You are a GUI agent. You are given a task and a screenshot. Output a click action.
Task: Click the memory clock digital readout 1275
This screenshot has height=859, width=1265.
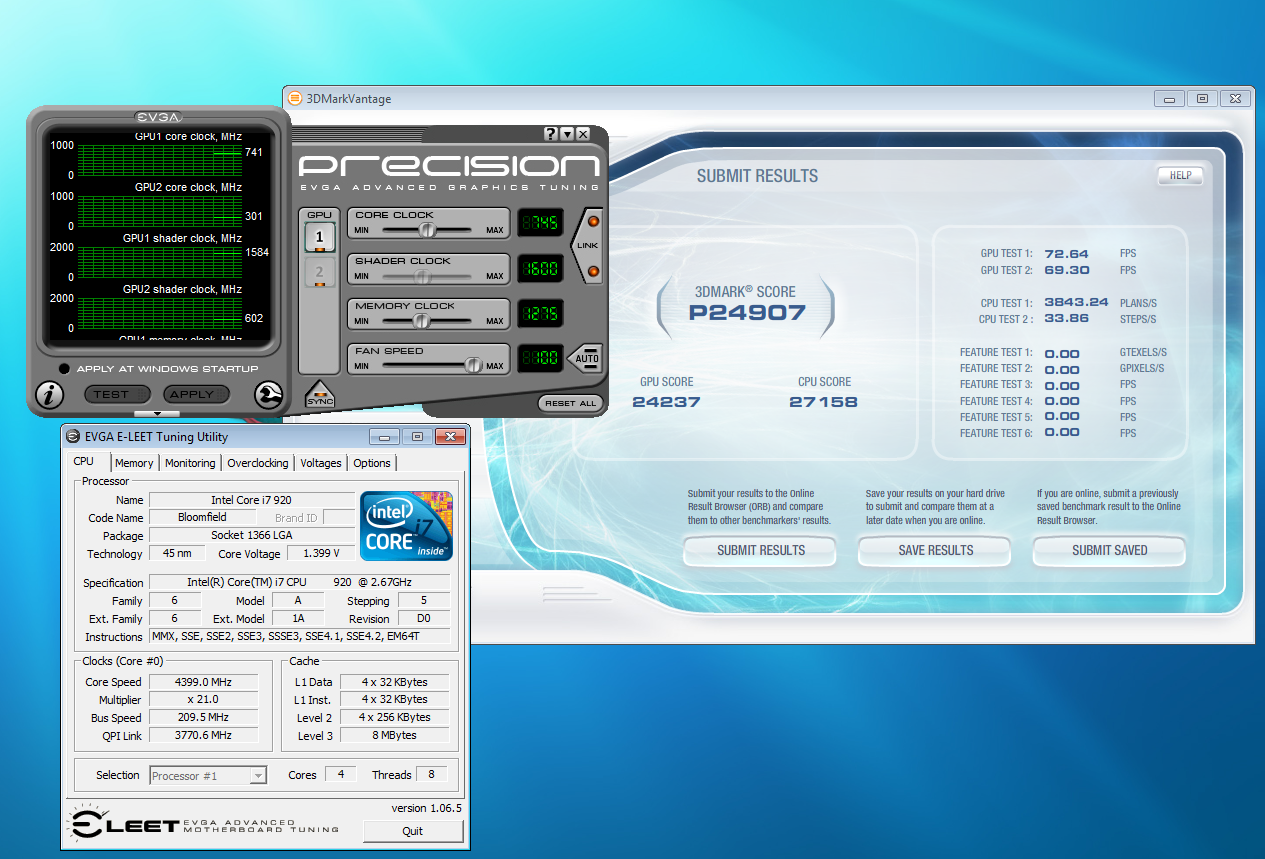(x=540, y=314)
